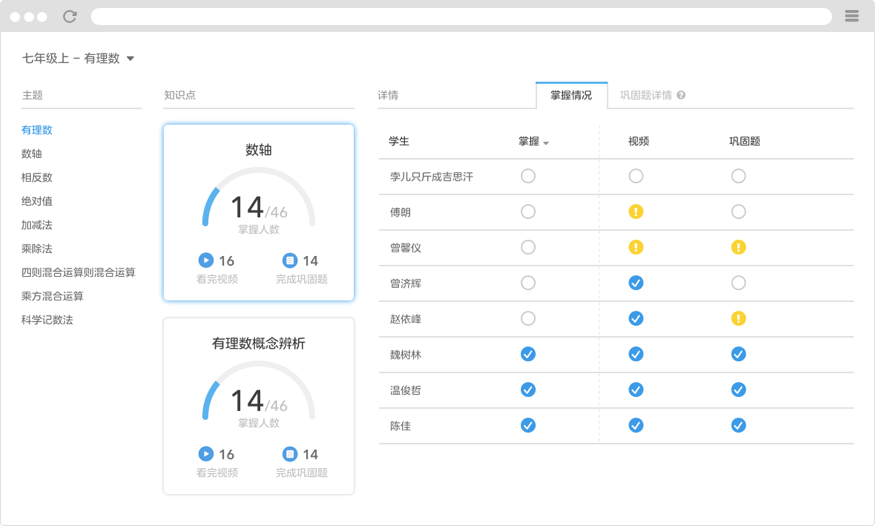This screenshot has width=875, height=526.
Task: Click the empty 巩固题 circle for 曾济辉
Action: [738, 283]
